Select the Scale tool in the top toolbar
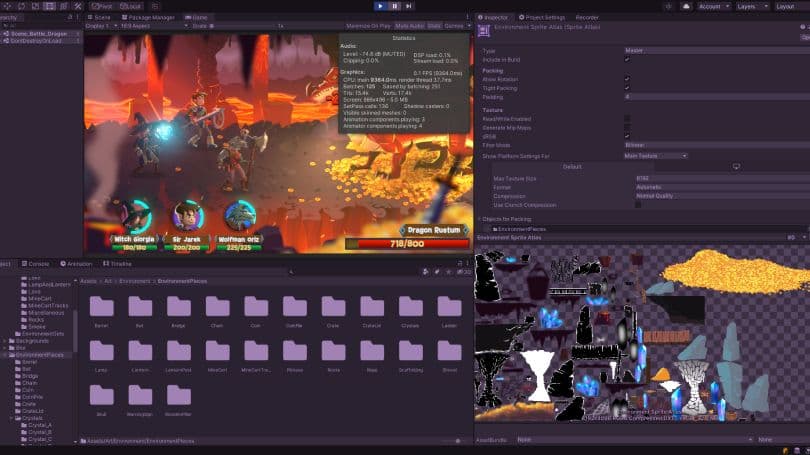810x455 pixels. coord(35,6)
